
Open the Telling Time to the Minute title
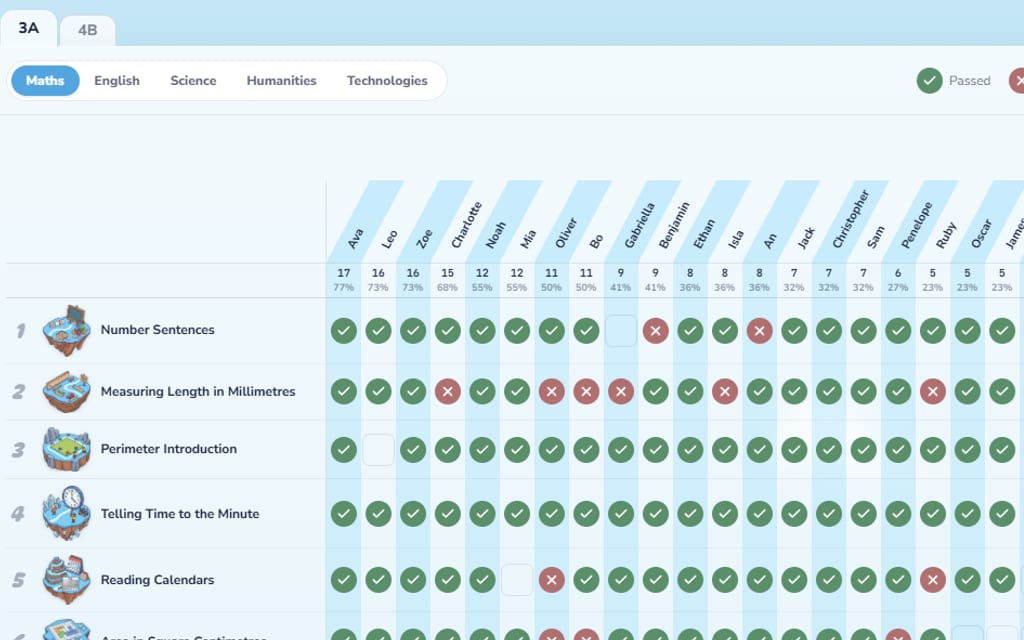coord(180,513)
